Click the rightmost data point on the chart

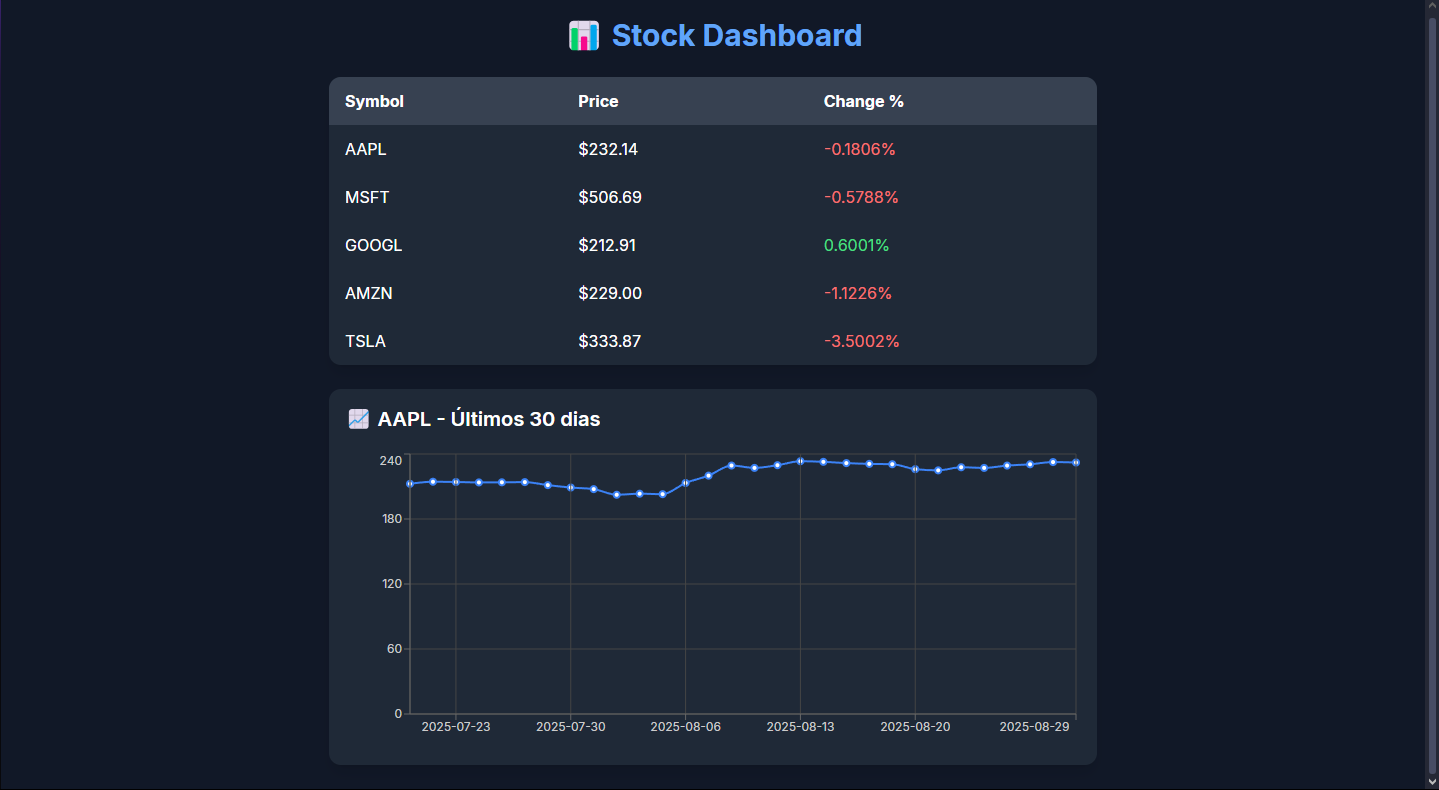(1076, 462)
